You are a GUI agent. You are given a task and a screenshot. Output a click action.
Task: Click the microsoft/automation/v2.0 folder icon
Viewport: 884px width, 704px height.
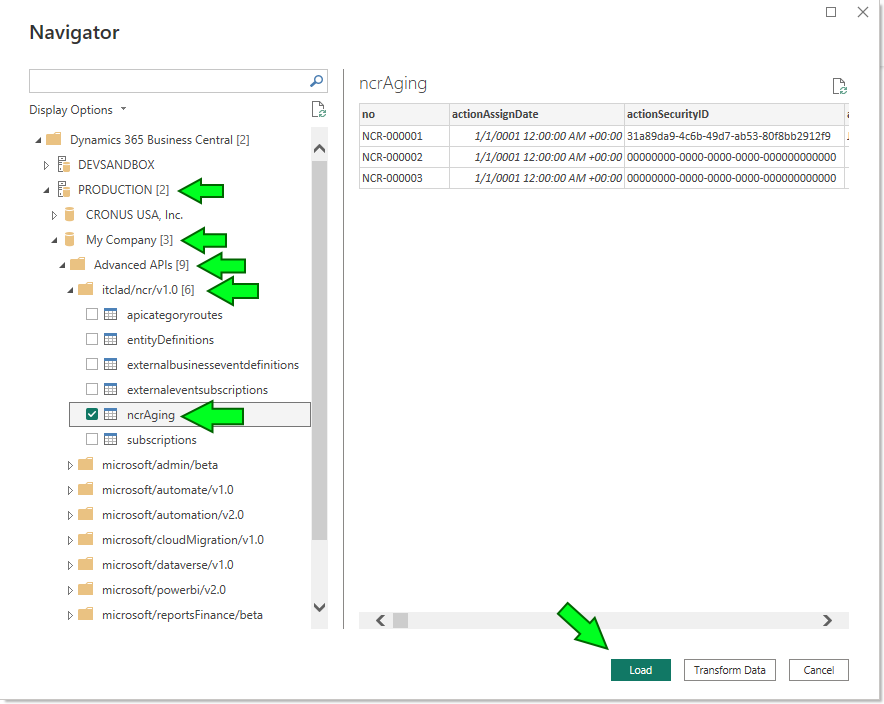coord(86,514)
